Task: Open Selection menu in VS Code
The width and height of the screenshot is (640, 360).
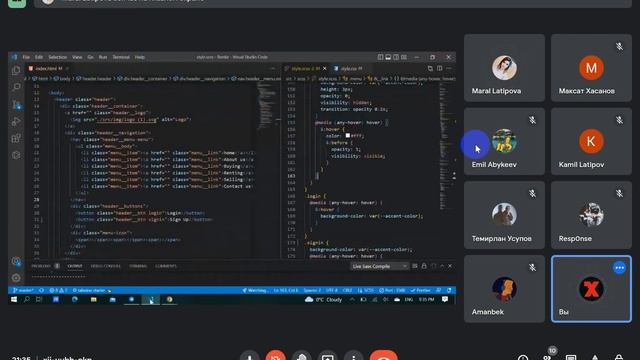Action: point(58,57)
